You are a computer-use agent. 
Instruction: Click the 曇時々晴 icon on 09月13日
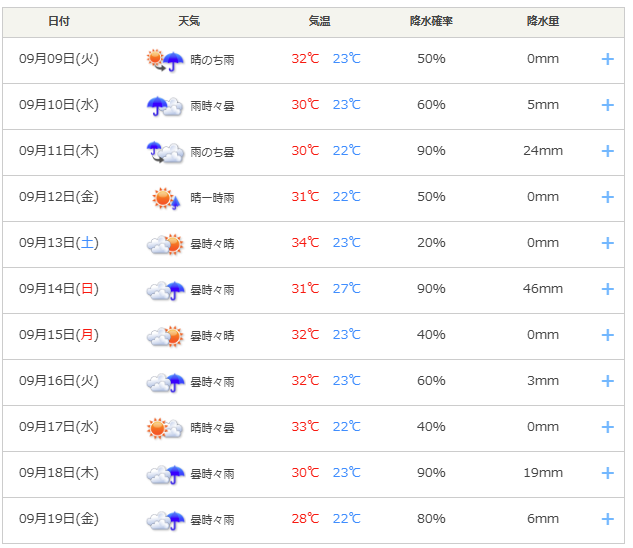click(x=165, y=243)
